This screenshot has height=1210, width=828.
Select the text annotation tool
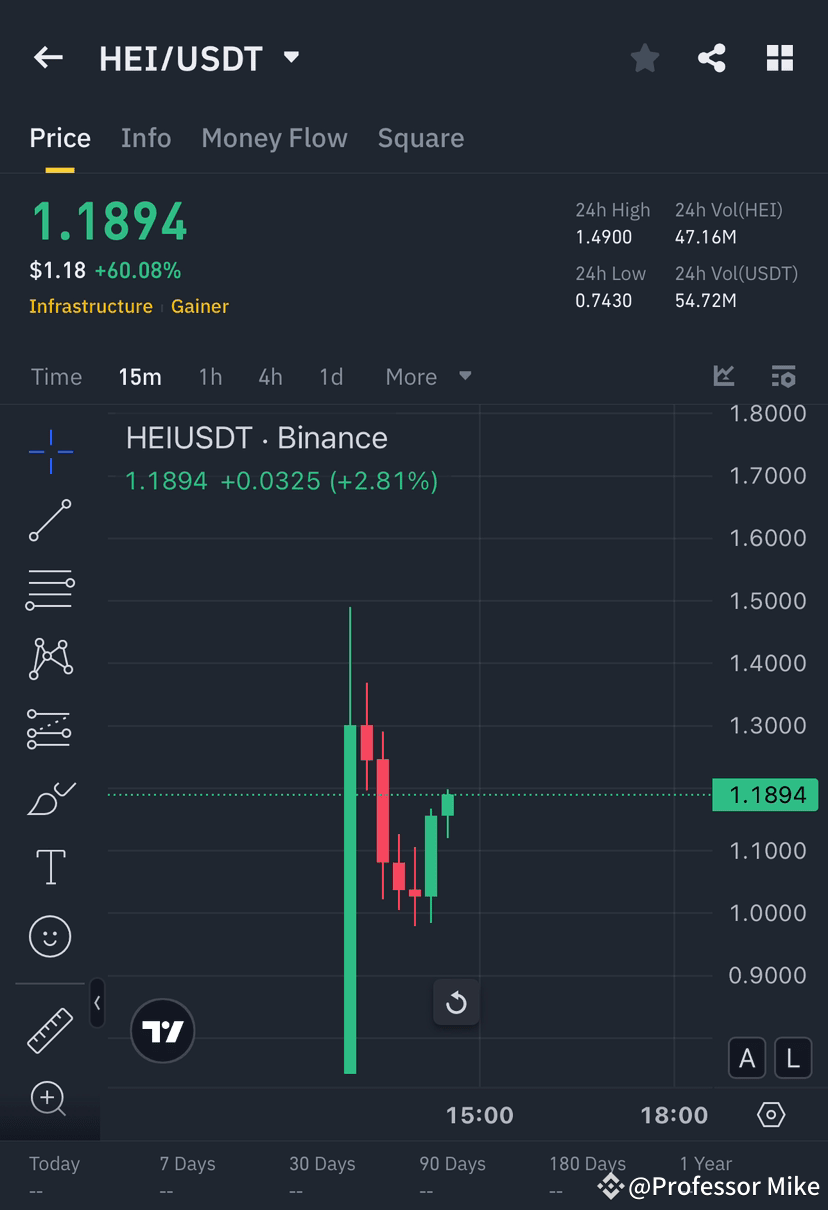click(x=50, y=866)
